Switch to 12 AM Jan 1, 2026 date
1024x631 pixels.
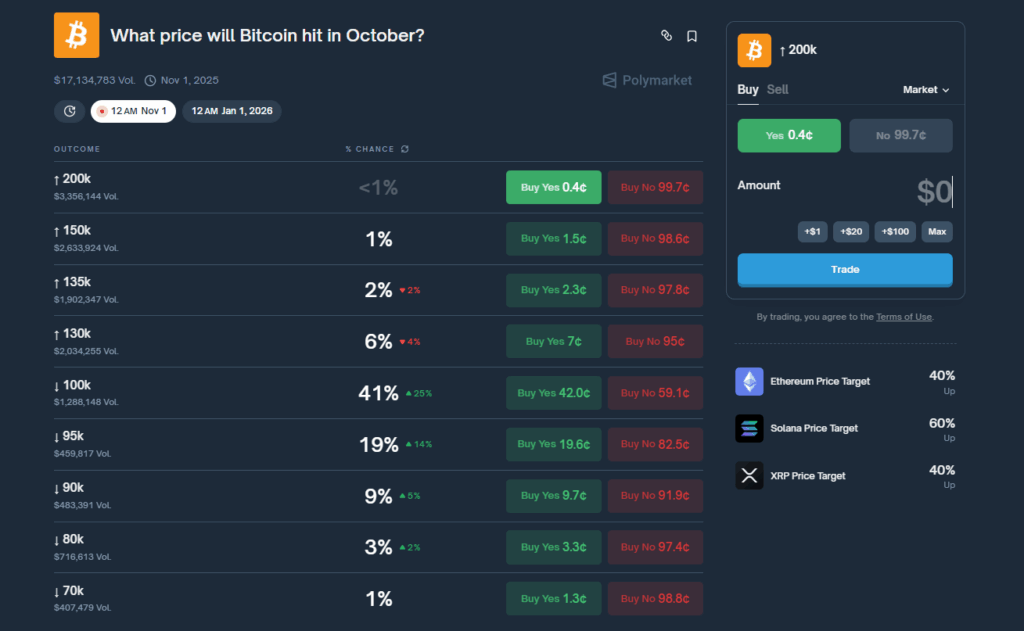(x=232, y=111)
